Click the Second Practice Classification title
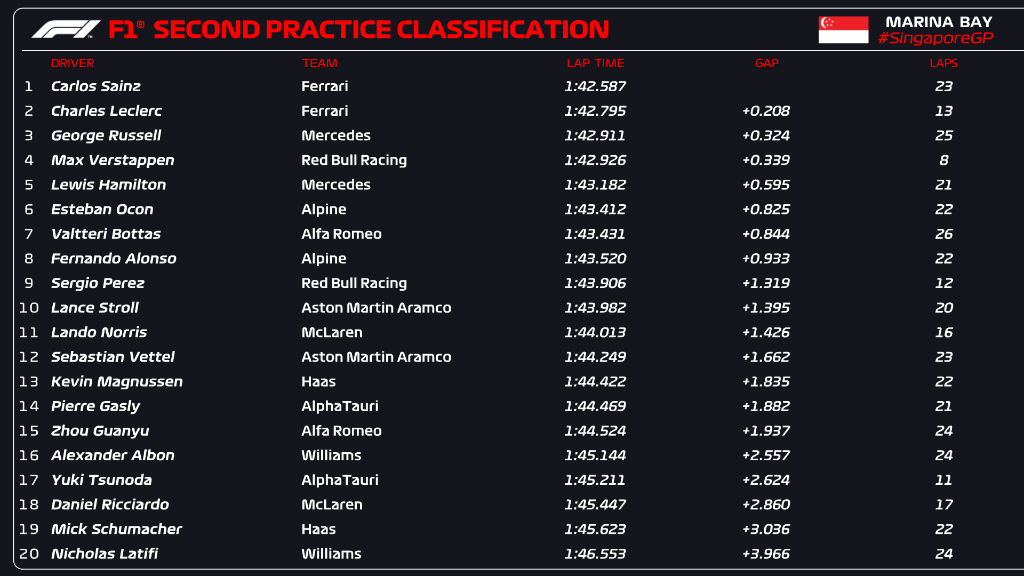 tap(381, 30)
